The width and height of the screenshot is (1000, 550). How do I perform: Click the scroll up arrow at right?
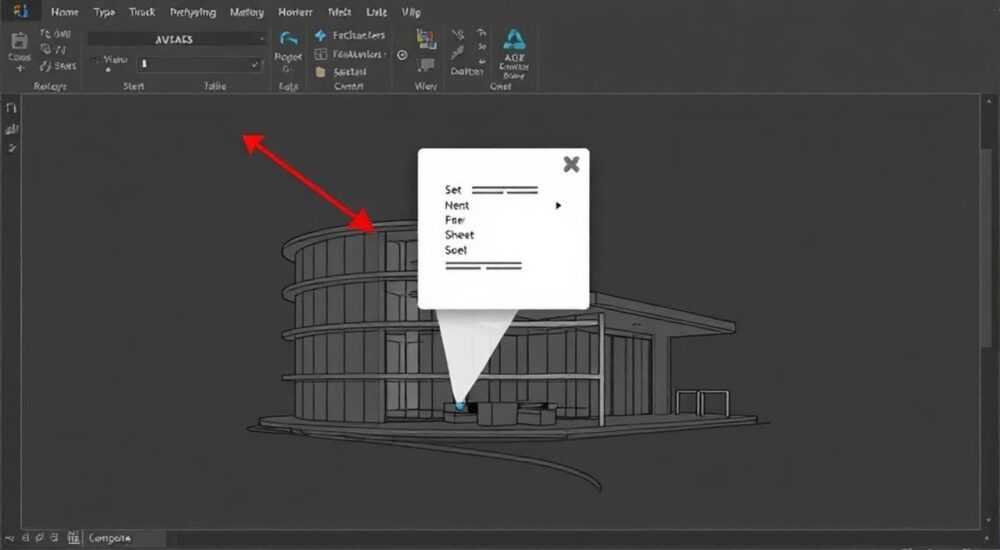(x=989, y=101)
